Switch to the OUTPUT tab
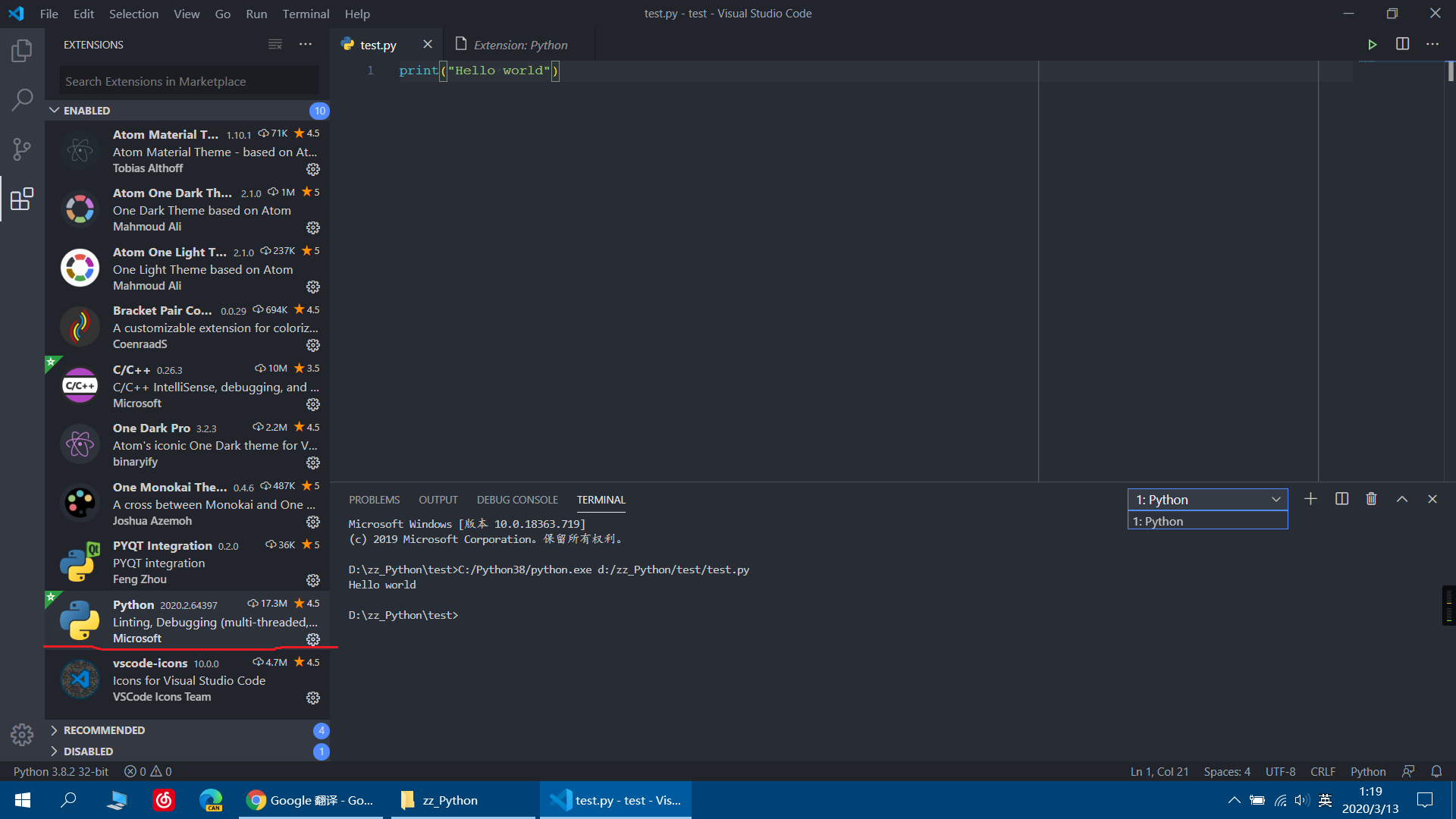Screen dimensions: 1456x819 pyautogui.click(x=438, y=499)
